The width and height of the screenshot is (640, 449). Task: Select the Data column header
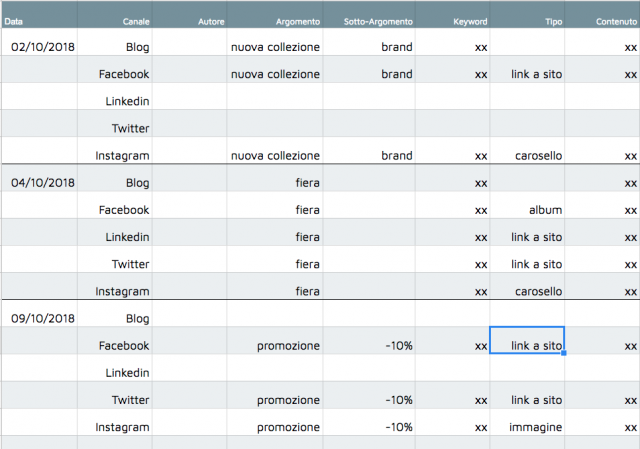tap(39, 15)
